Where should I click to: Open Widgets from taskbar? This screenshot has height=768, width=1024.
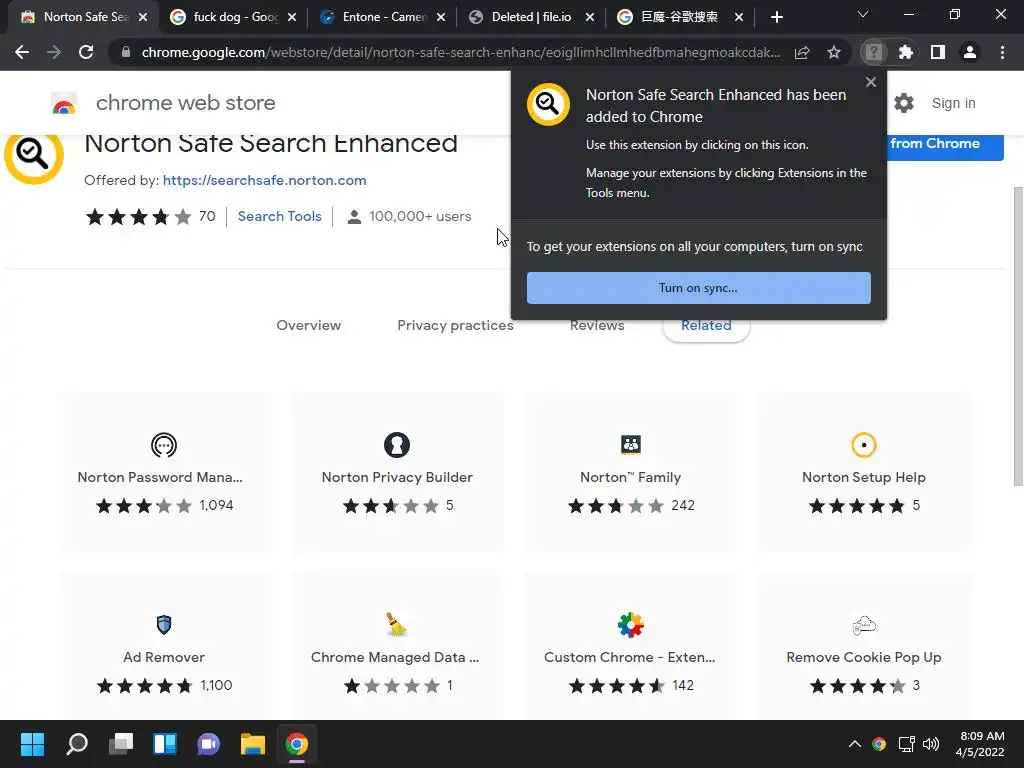point(165,744)
